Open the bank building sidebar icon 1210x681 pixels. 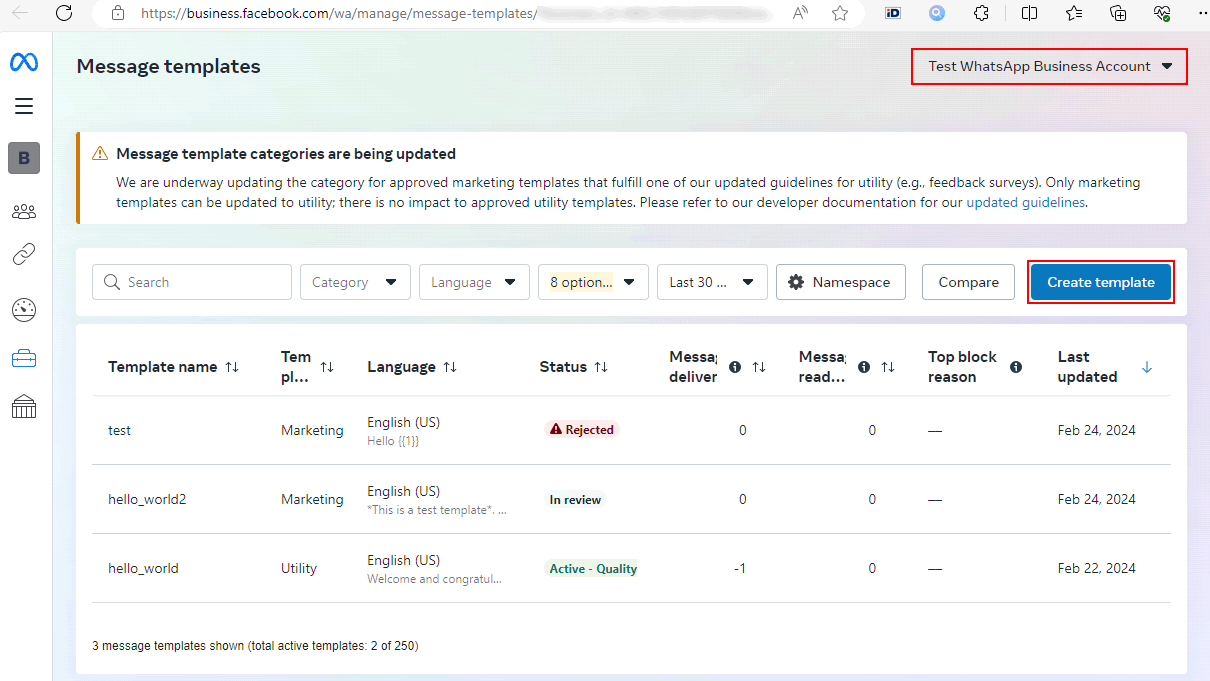(x=24, y=407)
